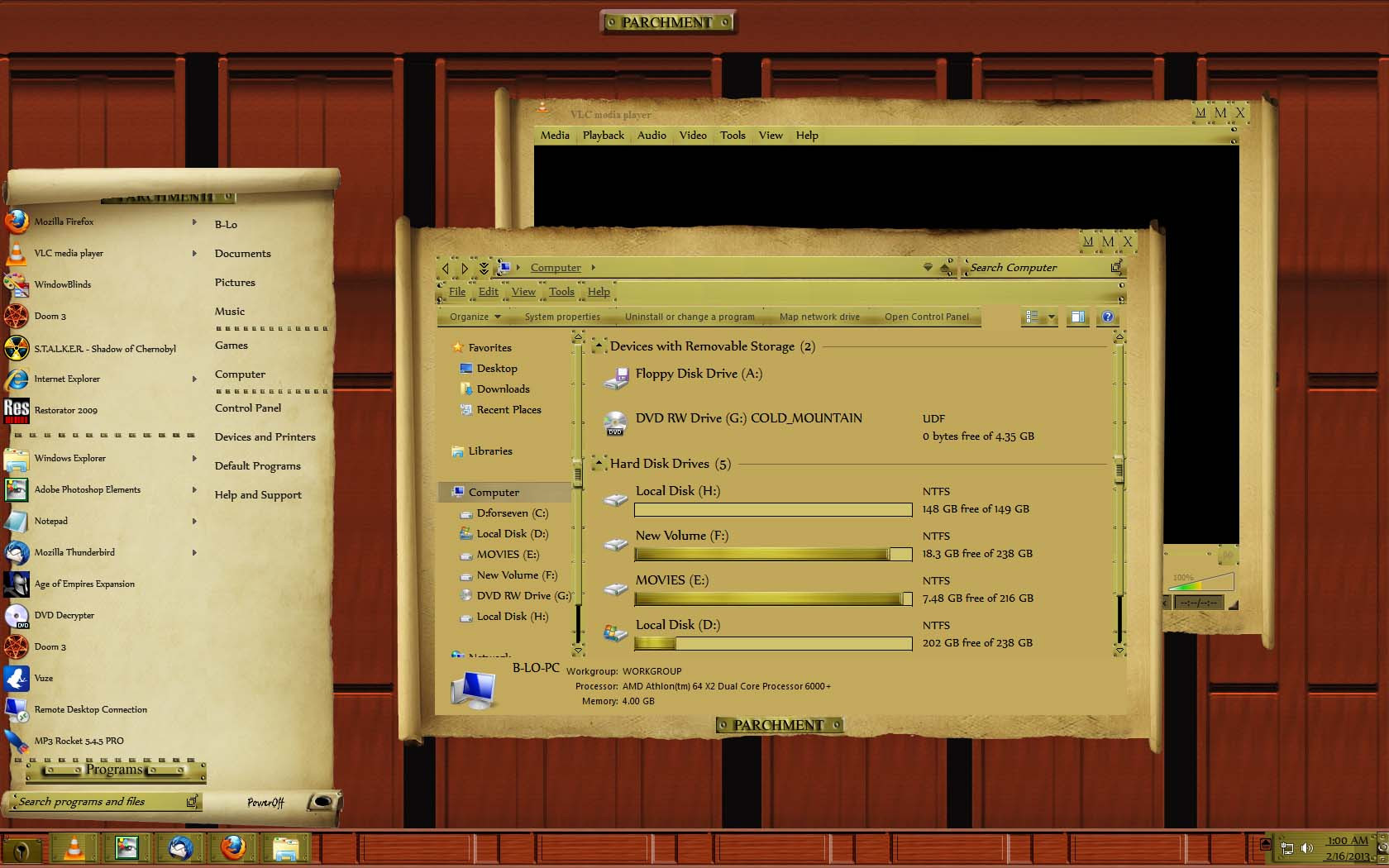The width and height of the screenshot is (1389, 868).
Task: Select Local Disk (D:) drive icon in list
Action: click(x=616, y=633)
